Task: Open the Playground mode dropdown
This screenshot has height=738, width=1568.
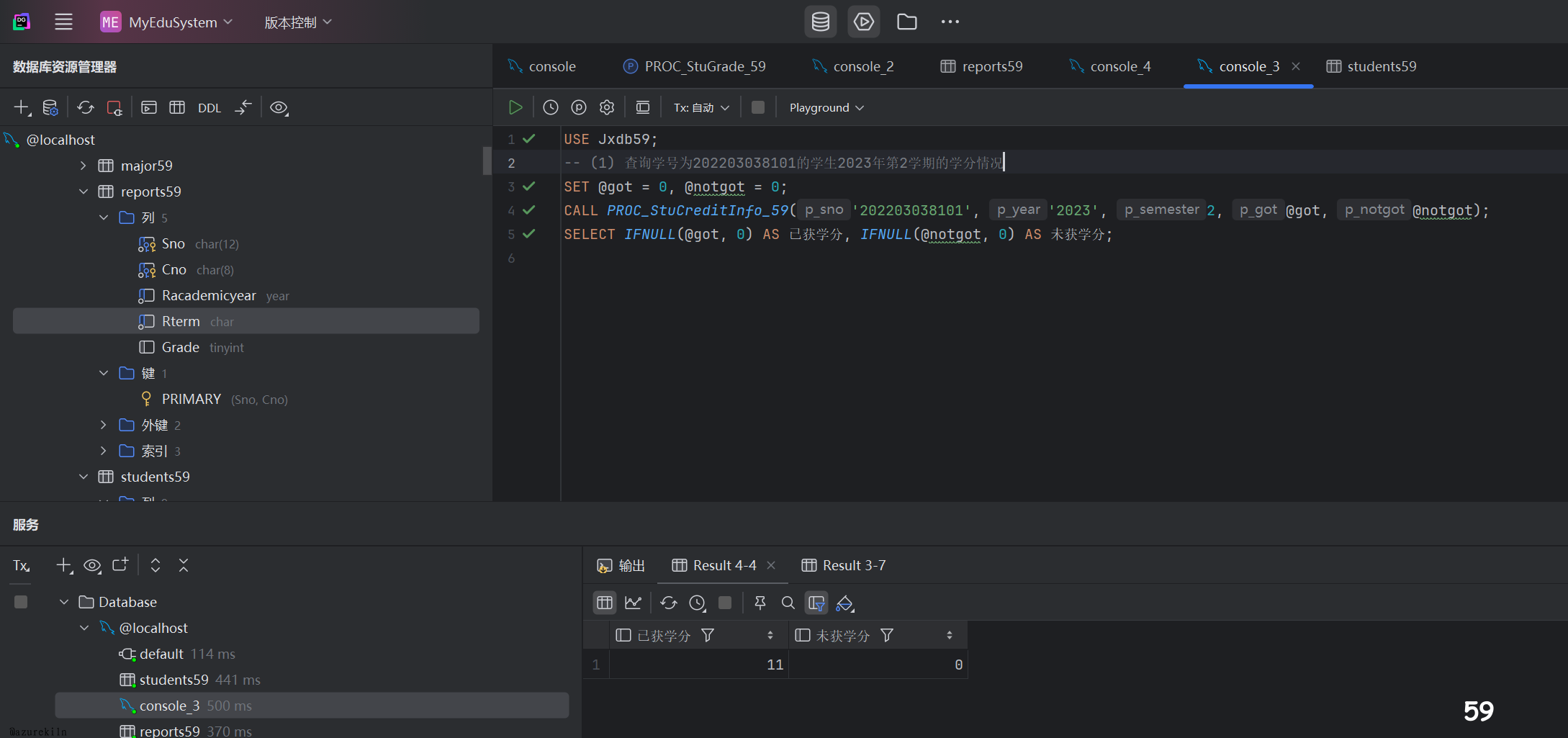Action: pos(826,108)
